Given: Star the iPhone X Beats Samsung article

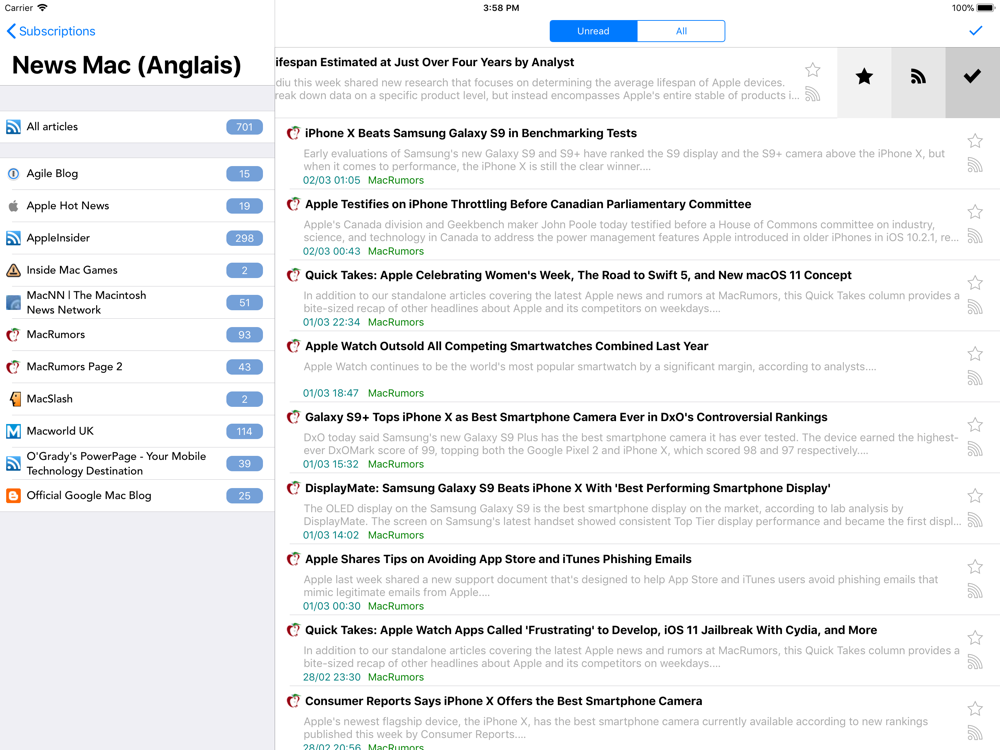Looking at the screenshot, I should [975, 141].
